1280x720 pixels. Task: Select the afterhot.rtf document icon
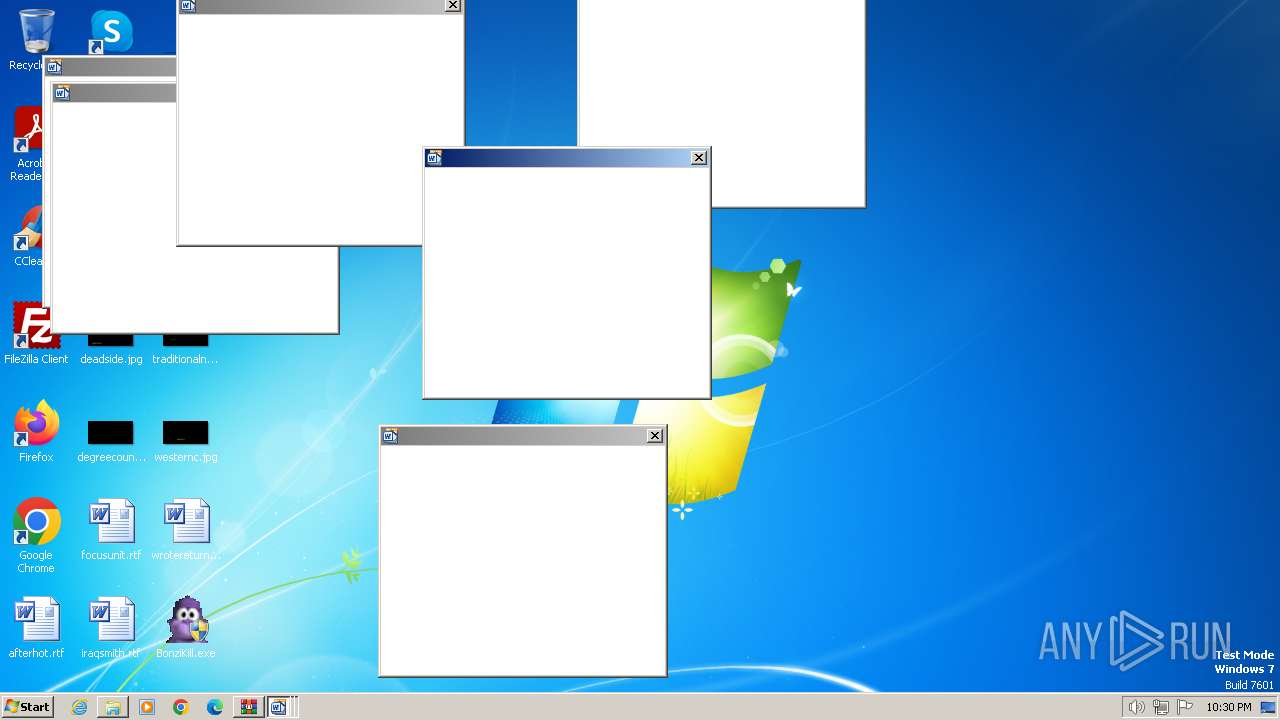point(36,620)
